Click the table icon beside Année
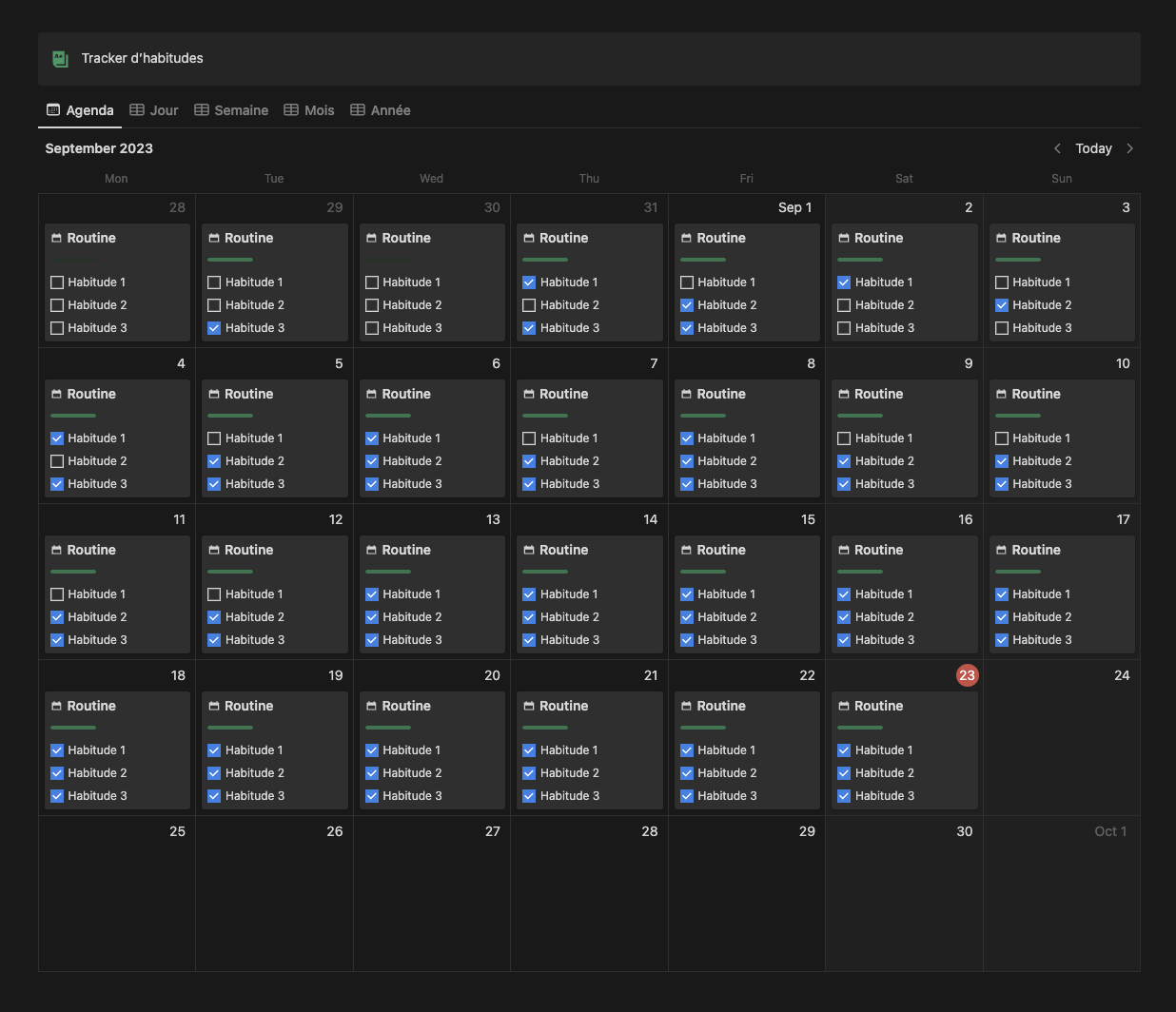 358,110
